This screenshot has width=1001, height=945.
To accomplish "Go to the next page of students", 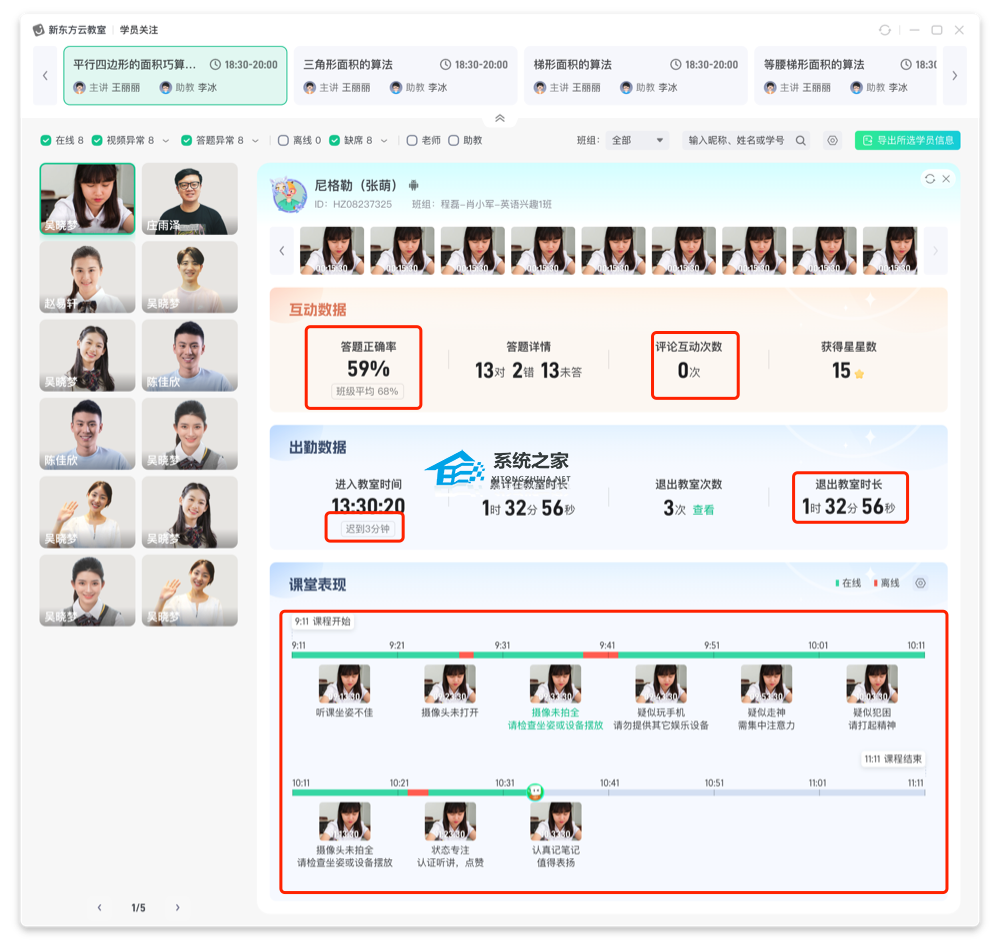I will click(x=178, y=908).
